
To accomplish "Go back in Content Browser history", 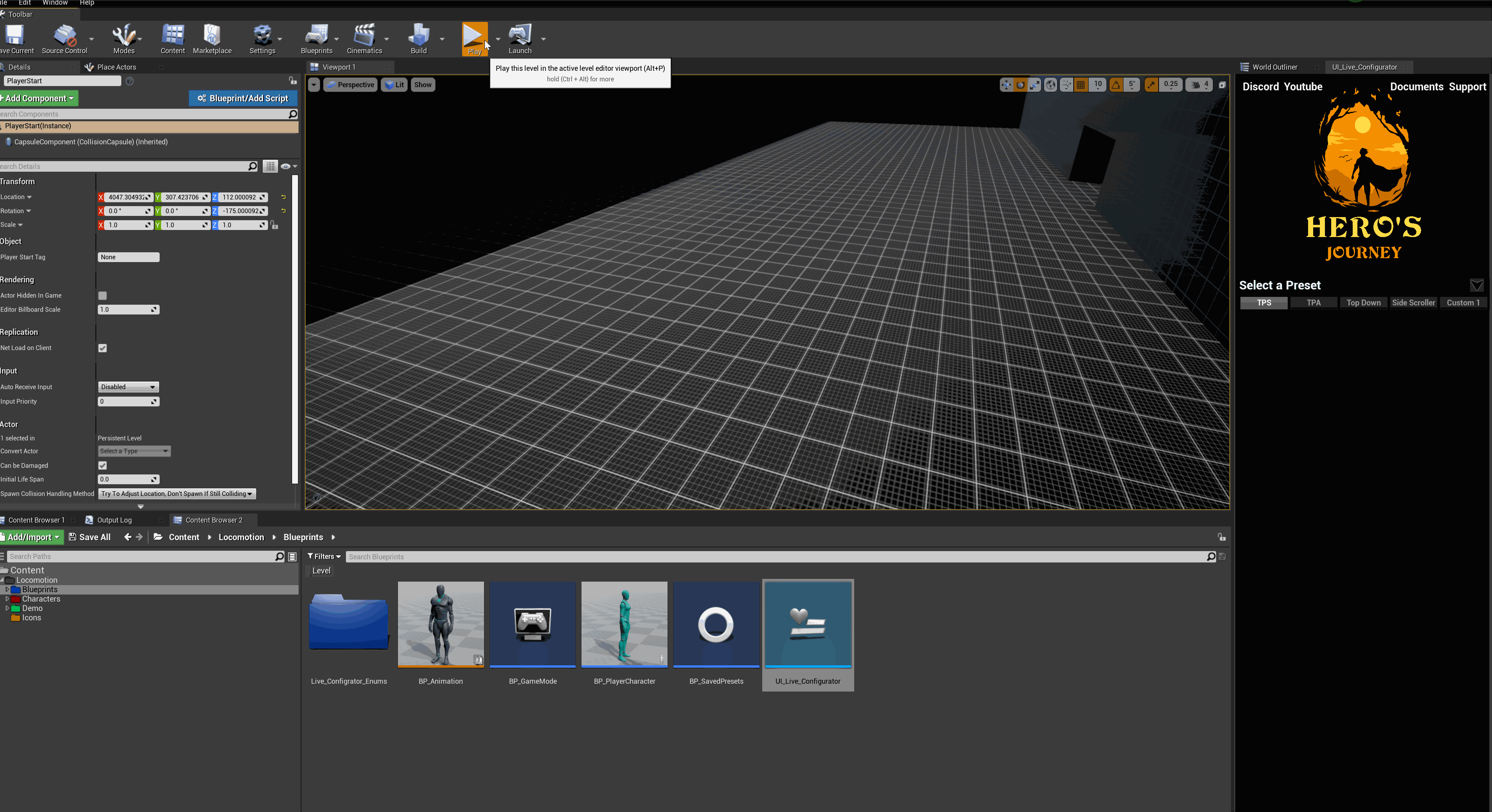I will [128, 537].
